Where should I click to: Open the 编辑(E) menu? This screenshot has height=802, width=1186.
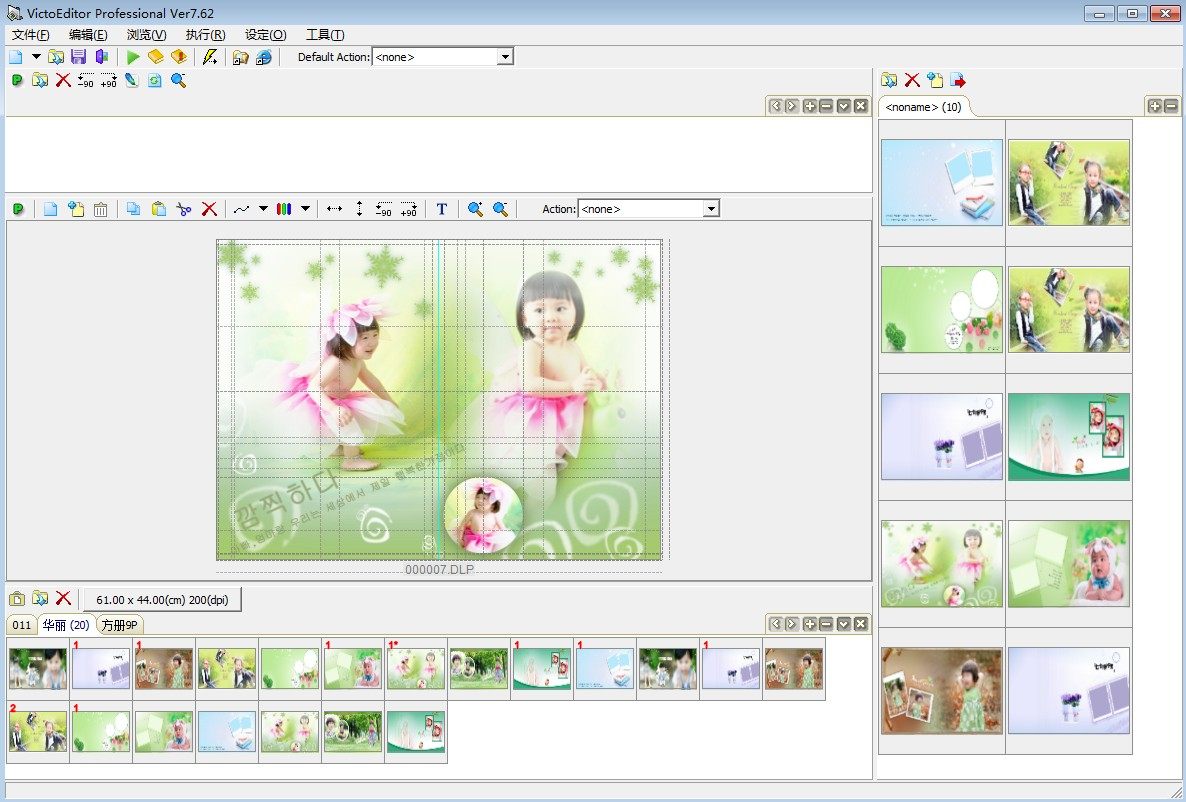(88, 35)
